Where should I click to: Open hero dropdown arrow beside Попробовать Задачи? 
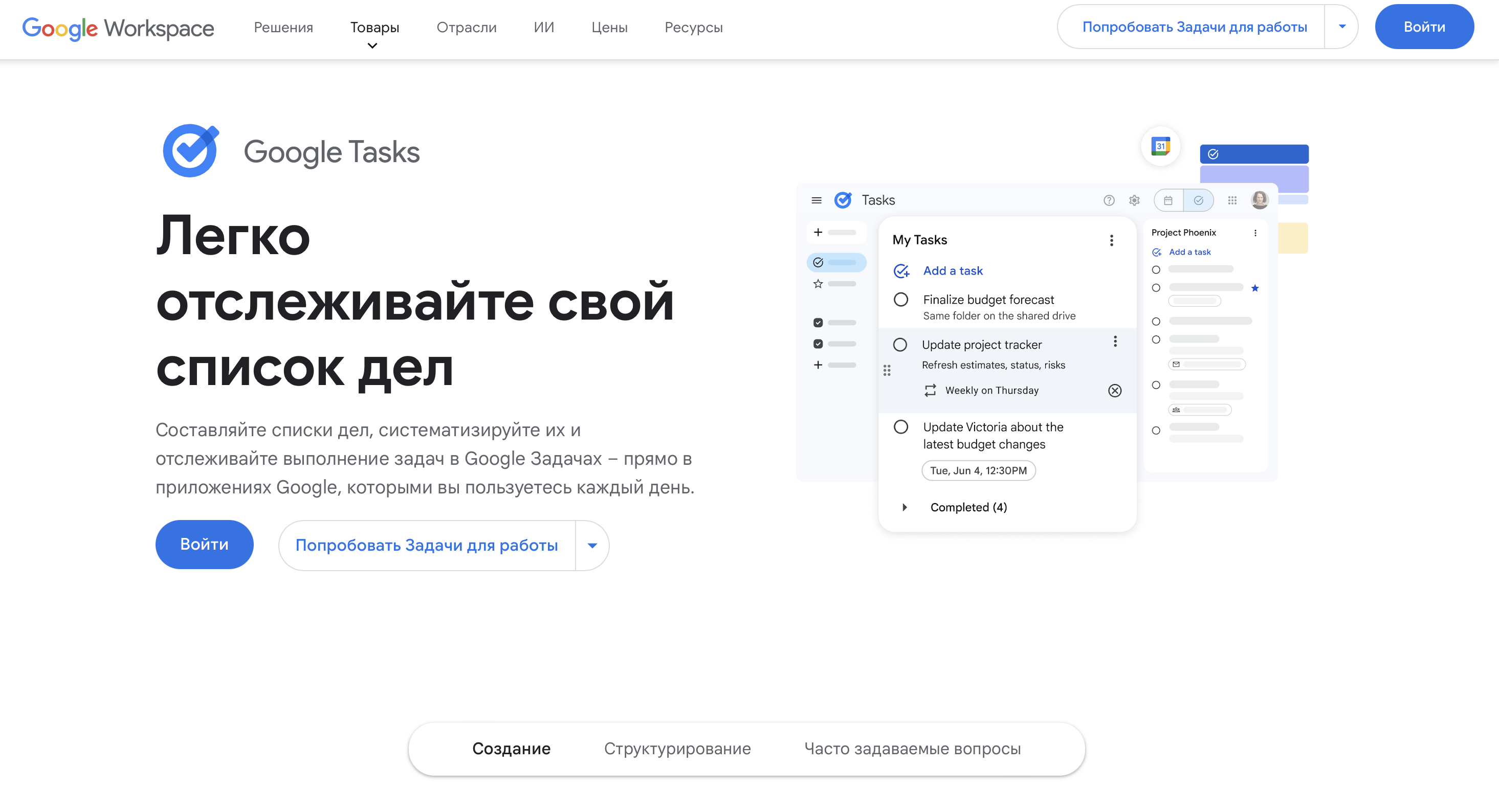tap(592, 545)
